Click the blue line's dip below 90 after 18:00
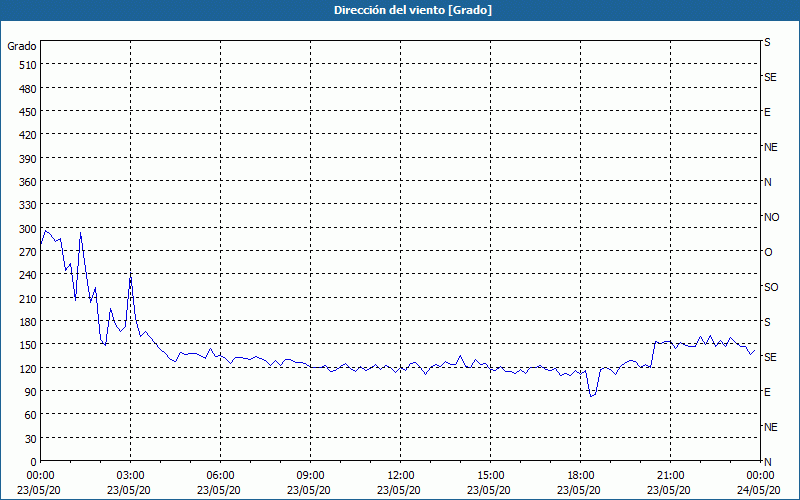The image size is (800, 500). coord(592,395)
